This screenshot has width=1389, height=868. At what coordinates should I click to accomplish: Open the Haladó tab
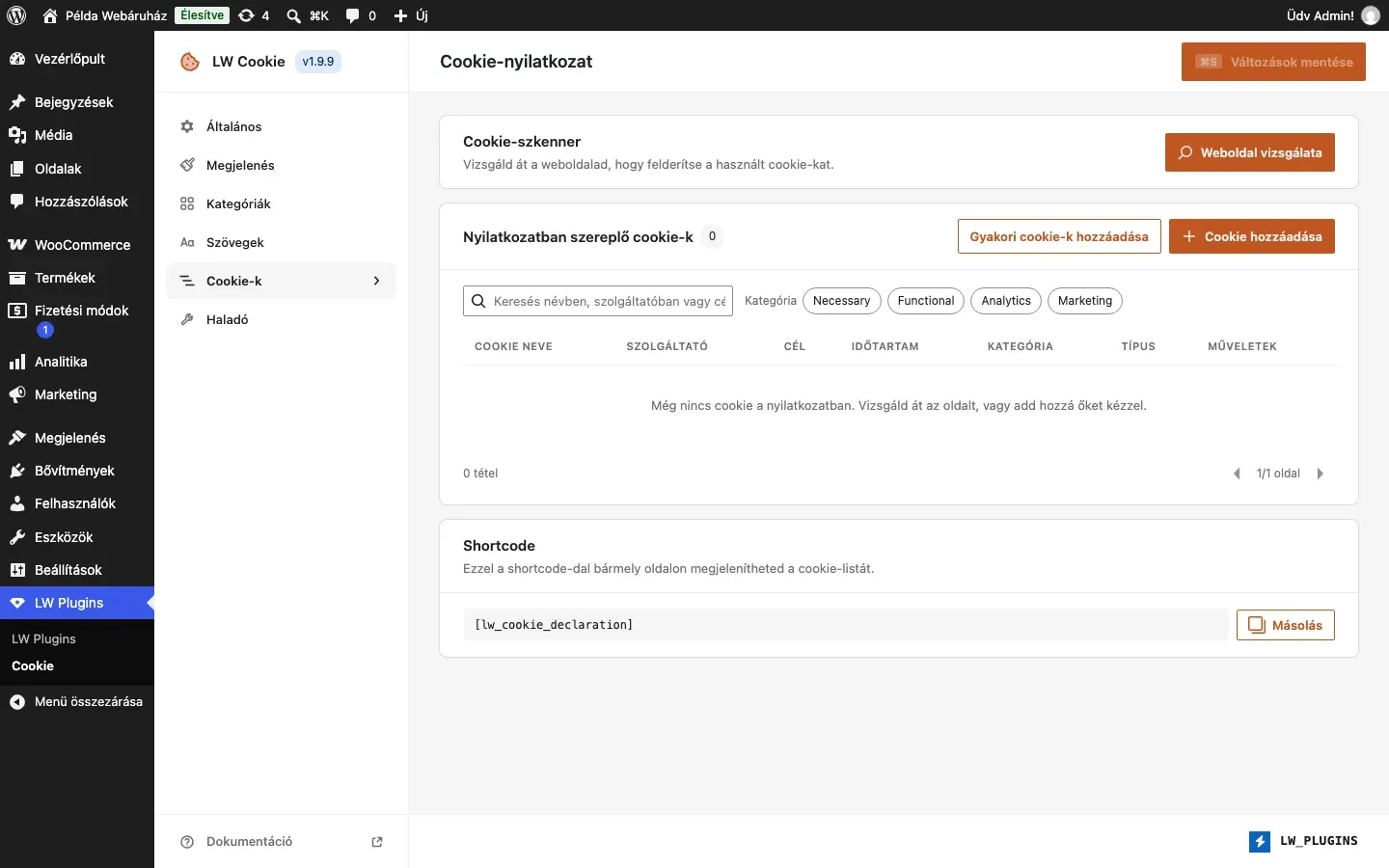282,319
